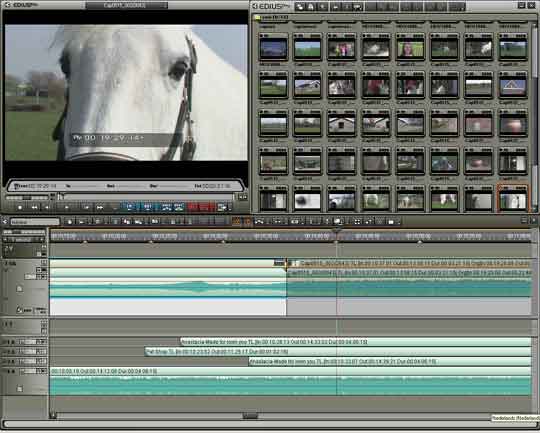This screenshot has height=433, width=540.
Task: Click the Nederlands language indicator
Action: 515,418
